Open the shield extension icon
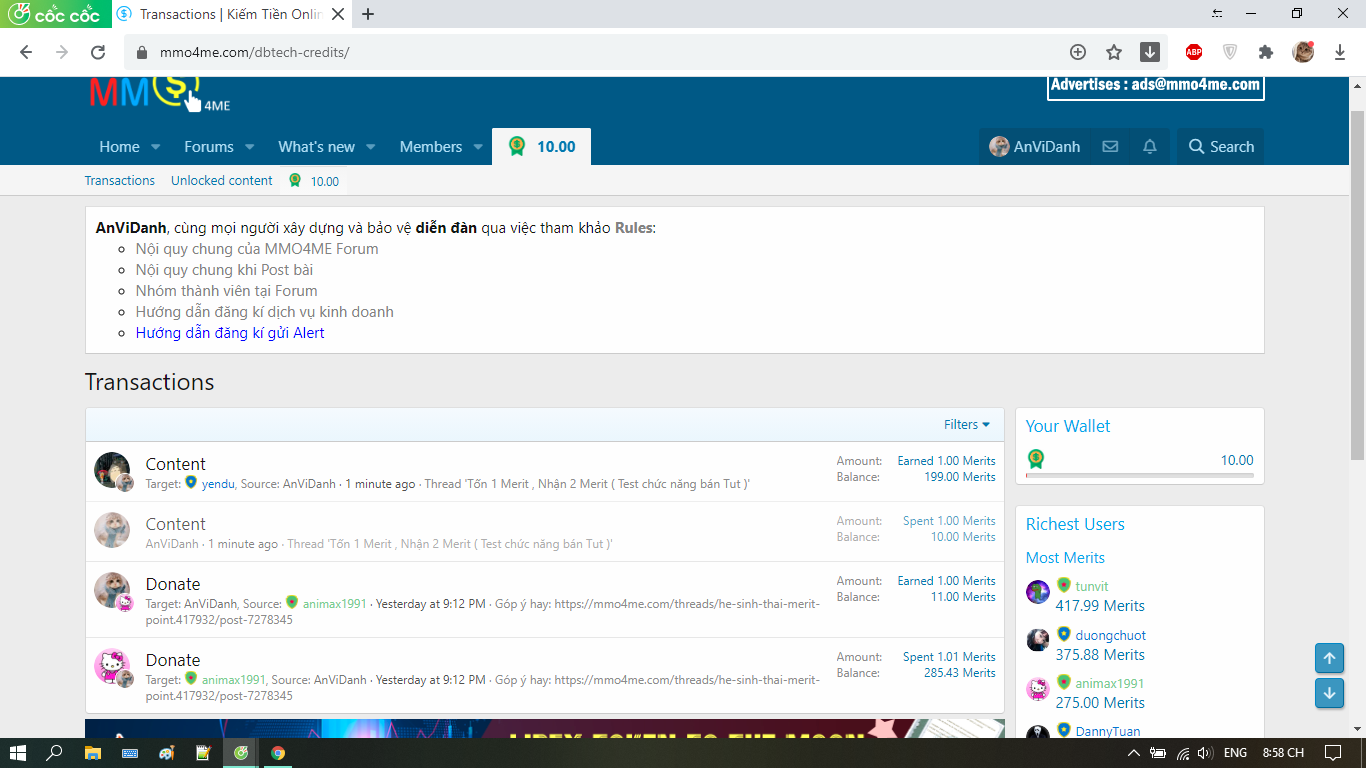 click(x=1230, y=52)
